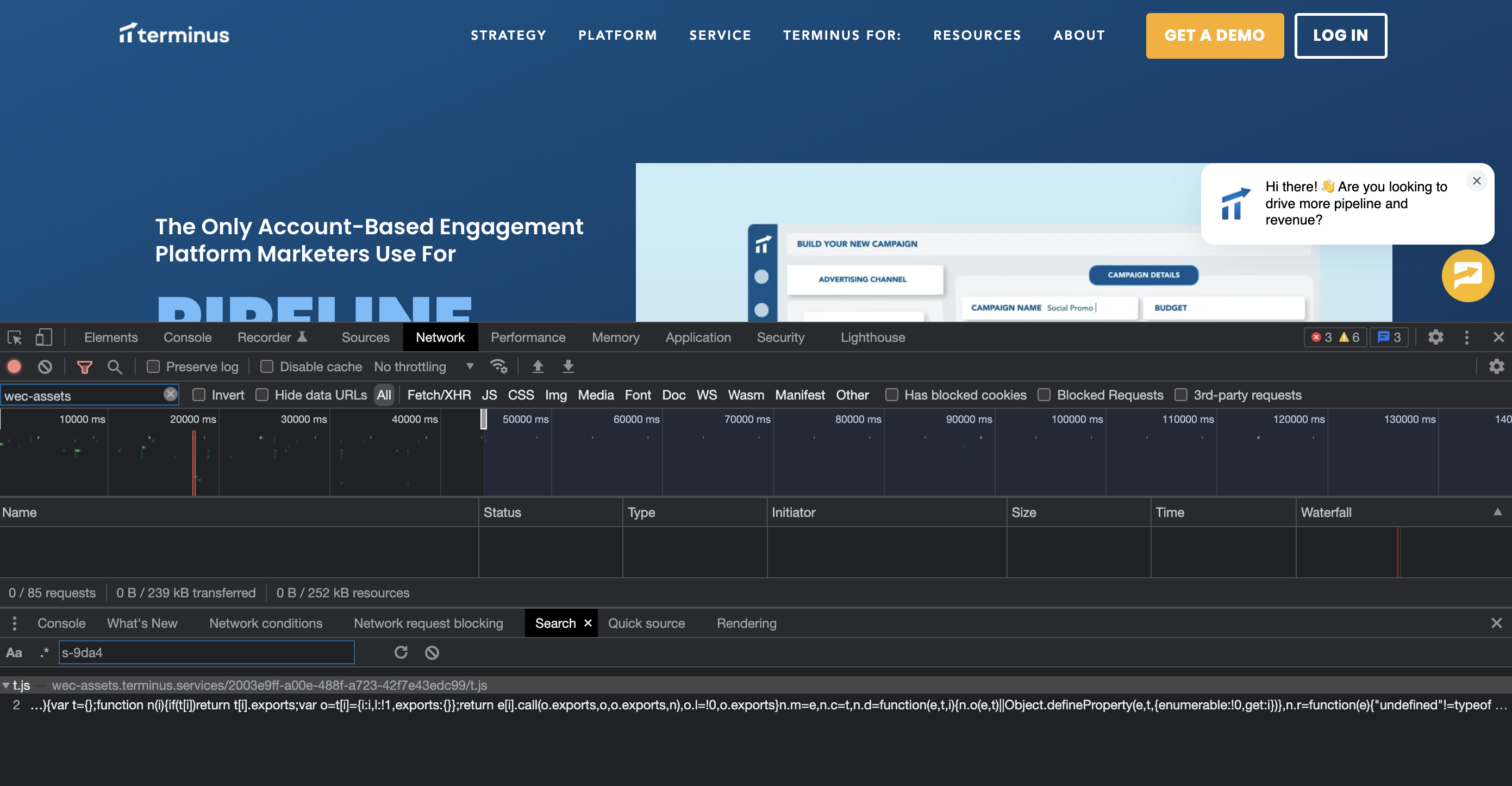This screenshot has height=786, width=1512.
Task: Open the Lighthouse tab
Action: point(873,338)
